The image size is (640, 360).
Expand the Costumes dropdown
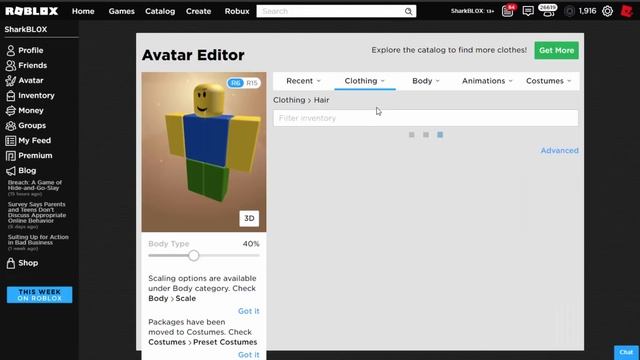click(x=548, y=81)
